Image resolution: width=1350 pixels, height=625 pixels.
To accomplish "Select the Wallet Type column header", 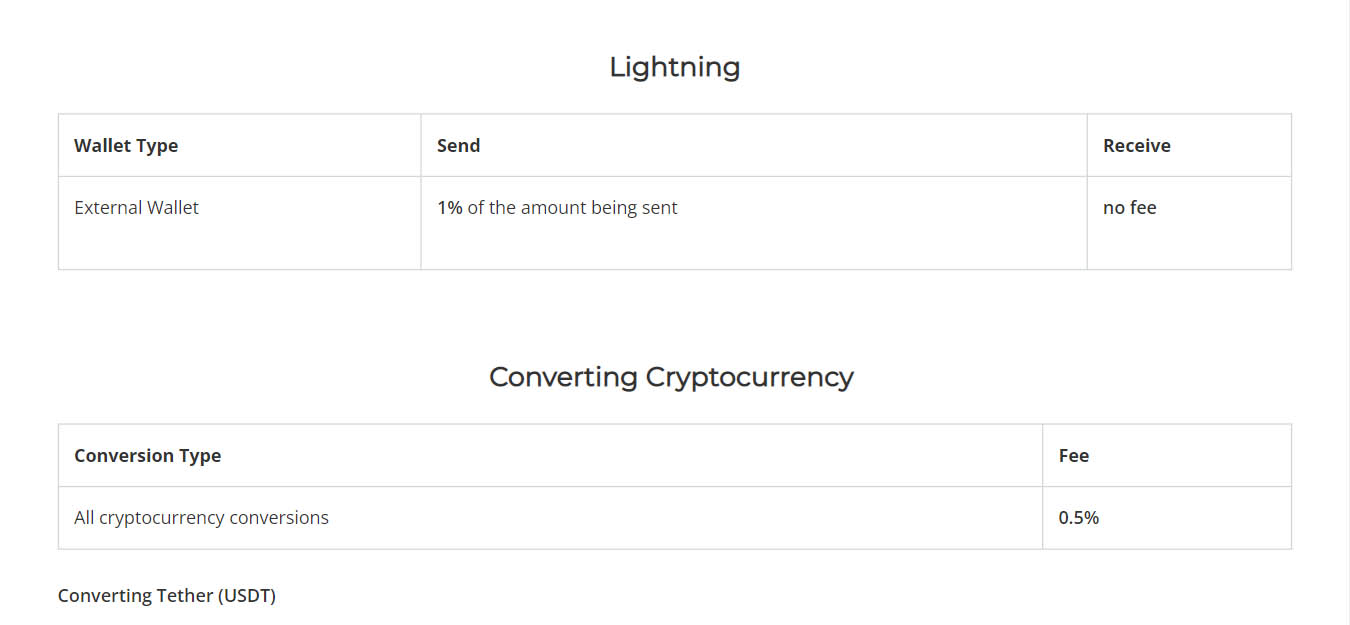I will [126, 145].
